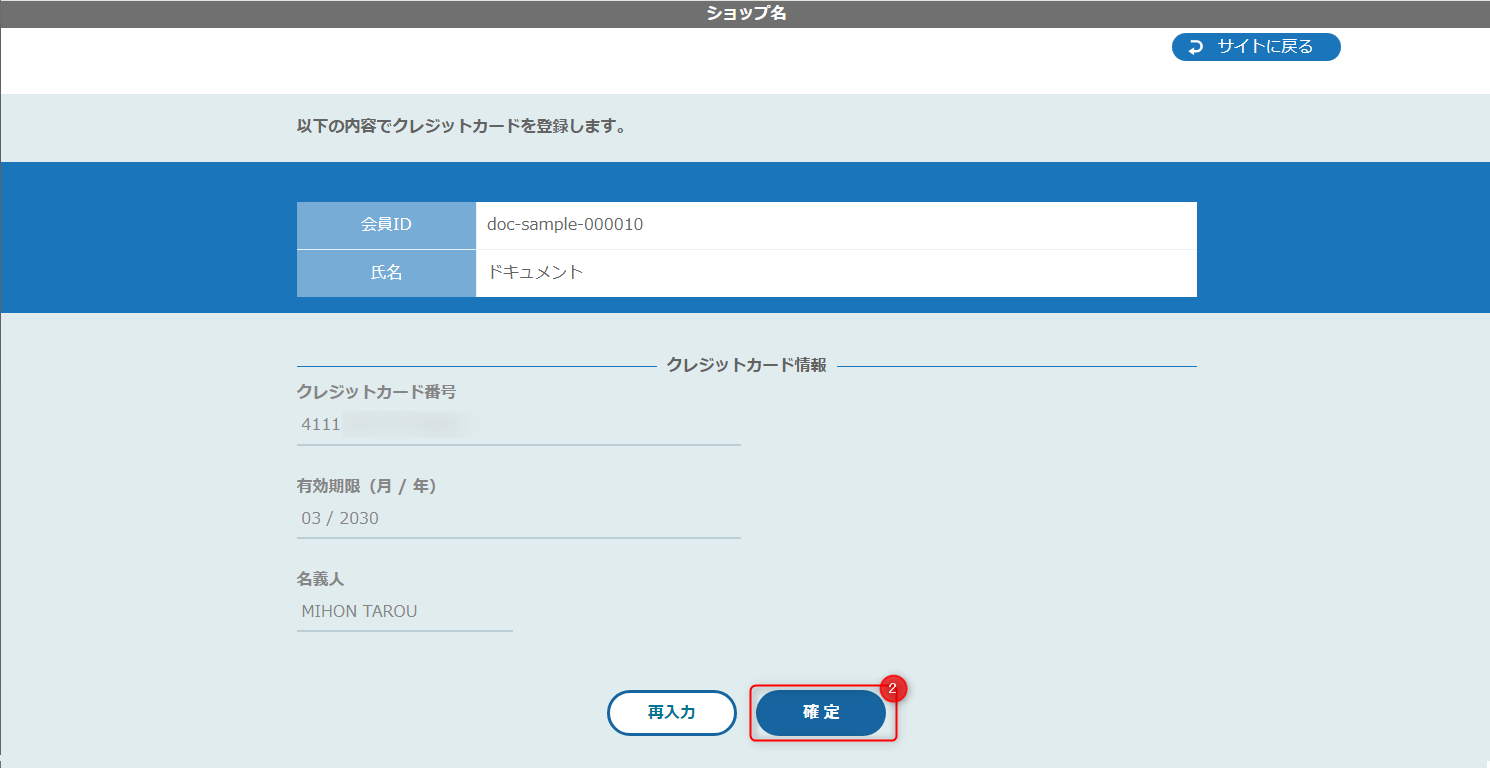Viewport: 1490px width, 768px height.
Task: Click the クレジットカード番号 field label
Action: (376, 392)
